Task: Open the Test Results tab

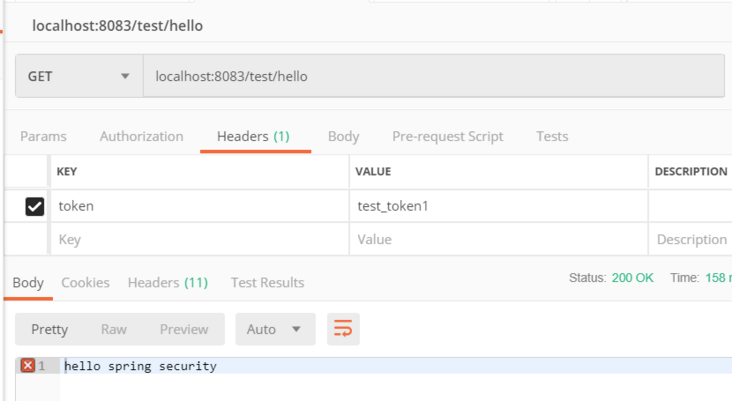Action: click(267, 282)
